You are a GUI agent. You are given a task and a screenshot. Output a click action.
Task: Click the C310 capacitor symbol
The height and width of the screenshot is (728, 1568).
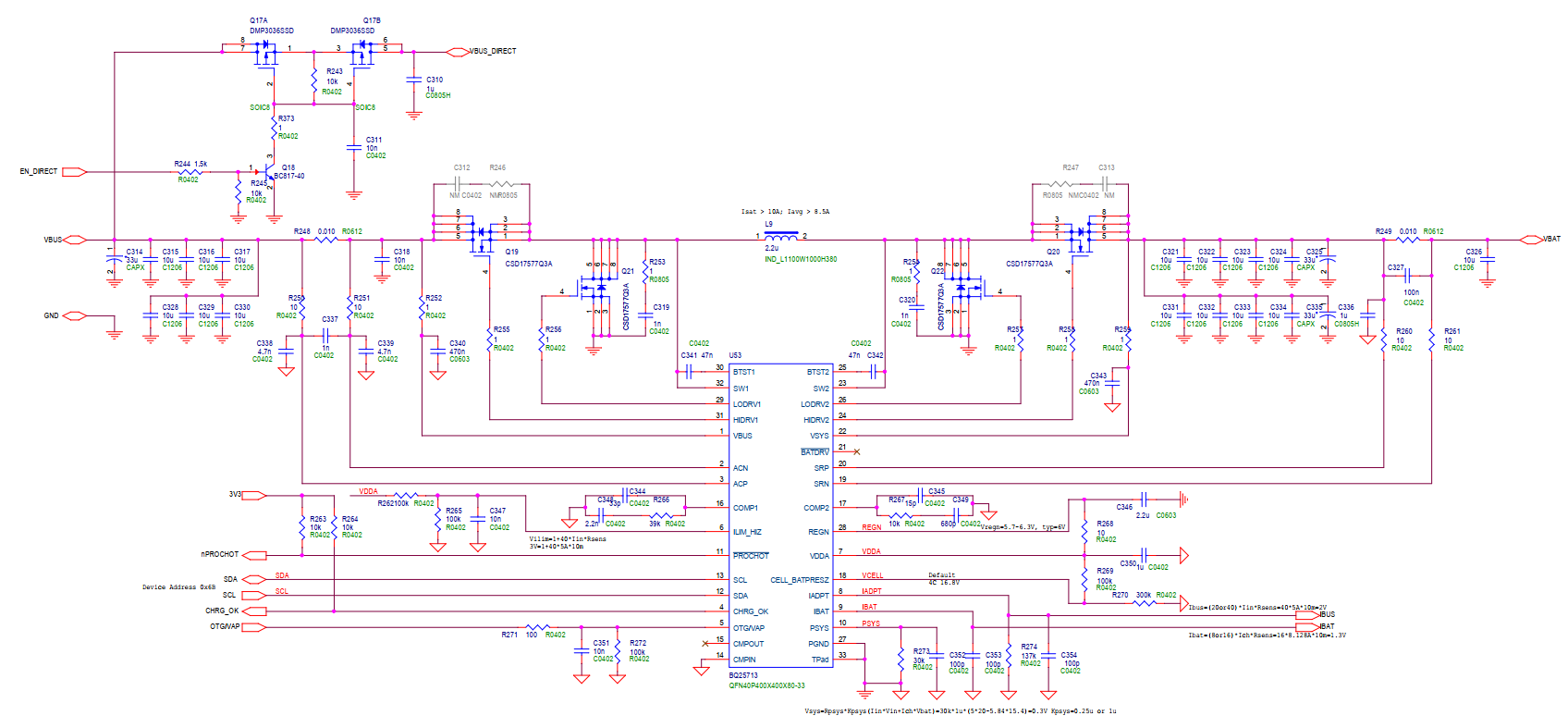click(414, 80)
